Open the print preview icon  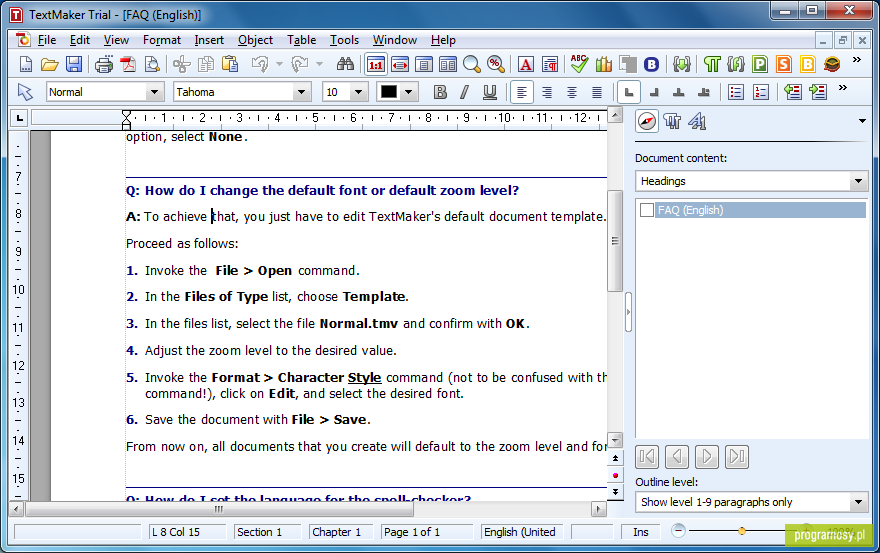click(x=152, y=64)
